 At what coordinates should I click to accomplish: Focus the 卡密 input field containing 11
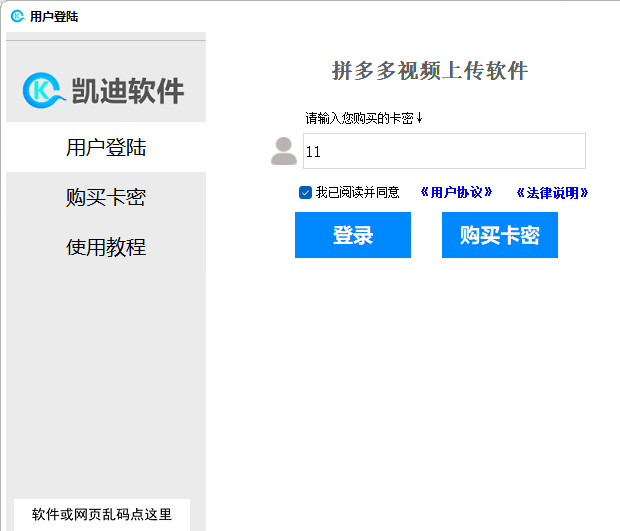pos(444,151)
